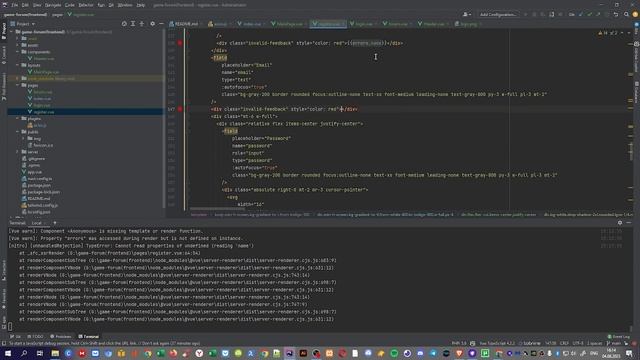Hide the Project panel with minus icon
This screenshot has height=360, width=640.
click(161, 24)
